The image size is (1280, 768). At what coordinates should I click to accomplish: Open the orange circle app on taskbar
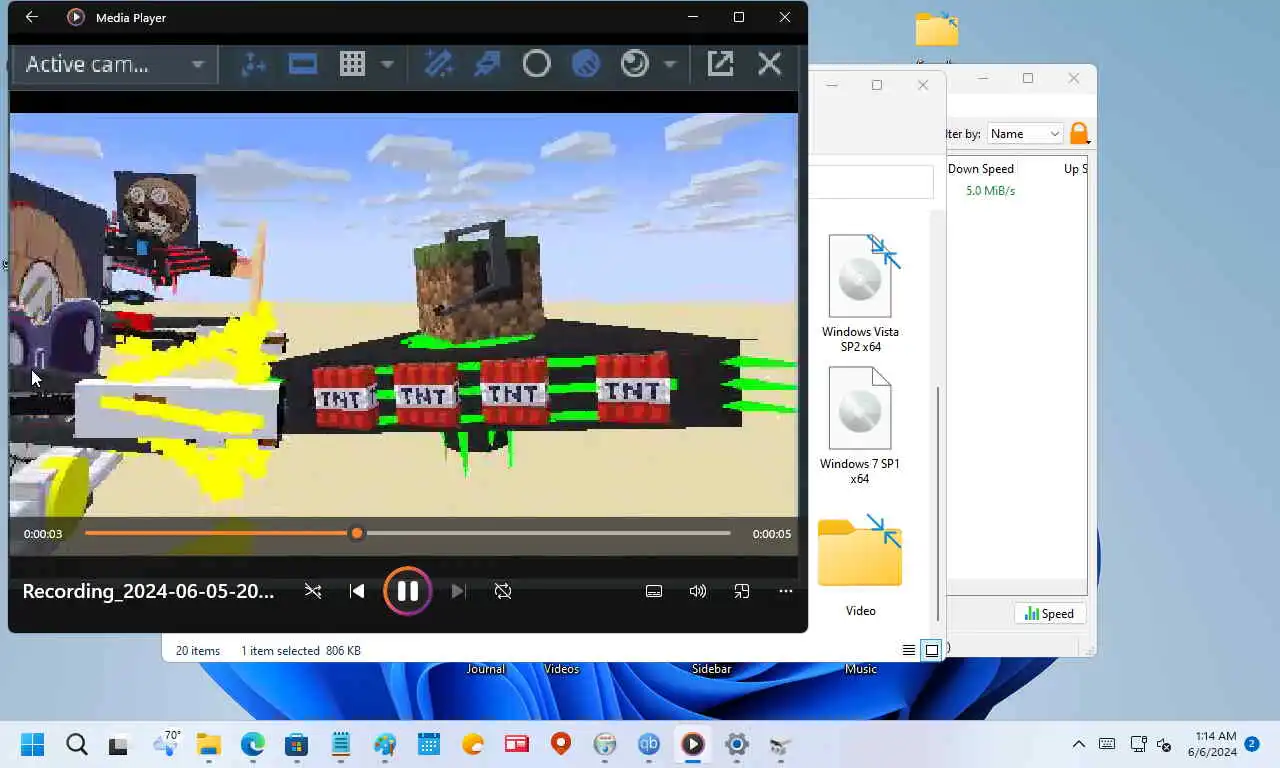(473, 744)
